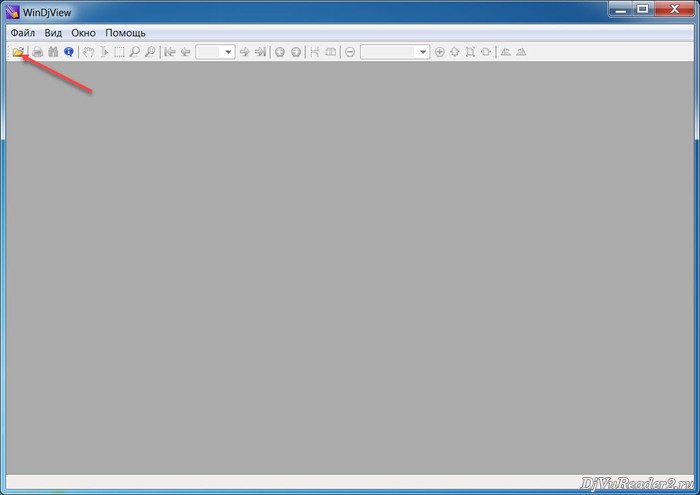Open the Помощь menu

pyautogui.click(x=125, y=33)
